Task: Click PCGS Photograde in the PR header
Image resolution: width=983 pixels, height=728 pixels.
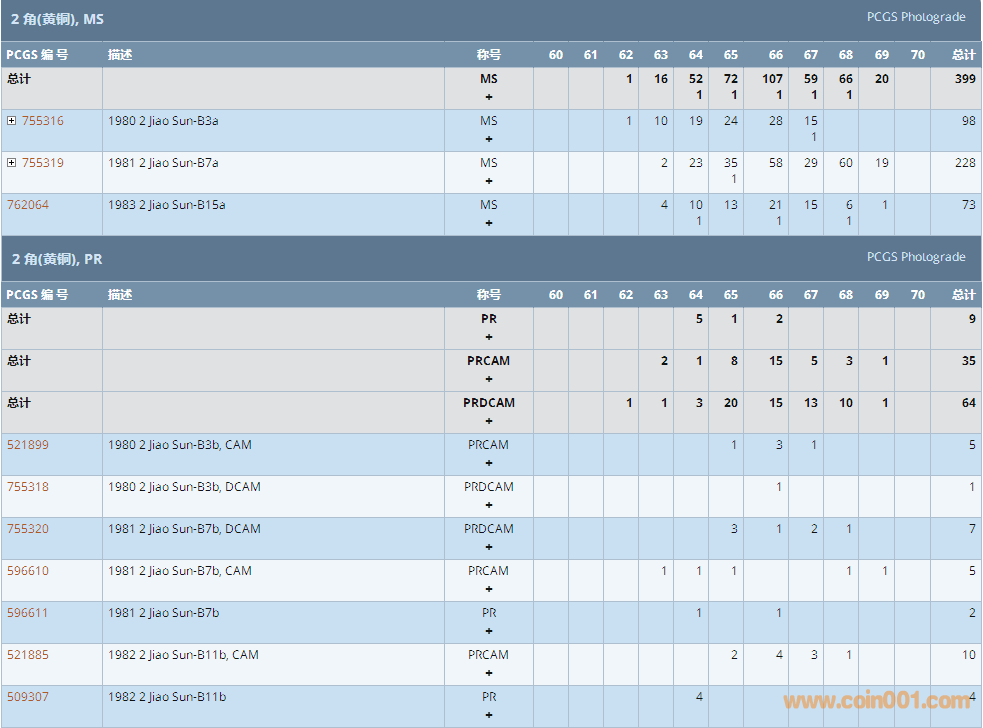Action: click(x=915, y=257)
